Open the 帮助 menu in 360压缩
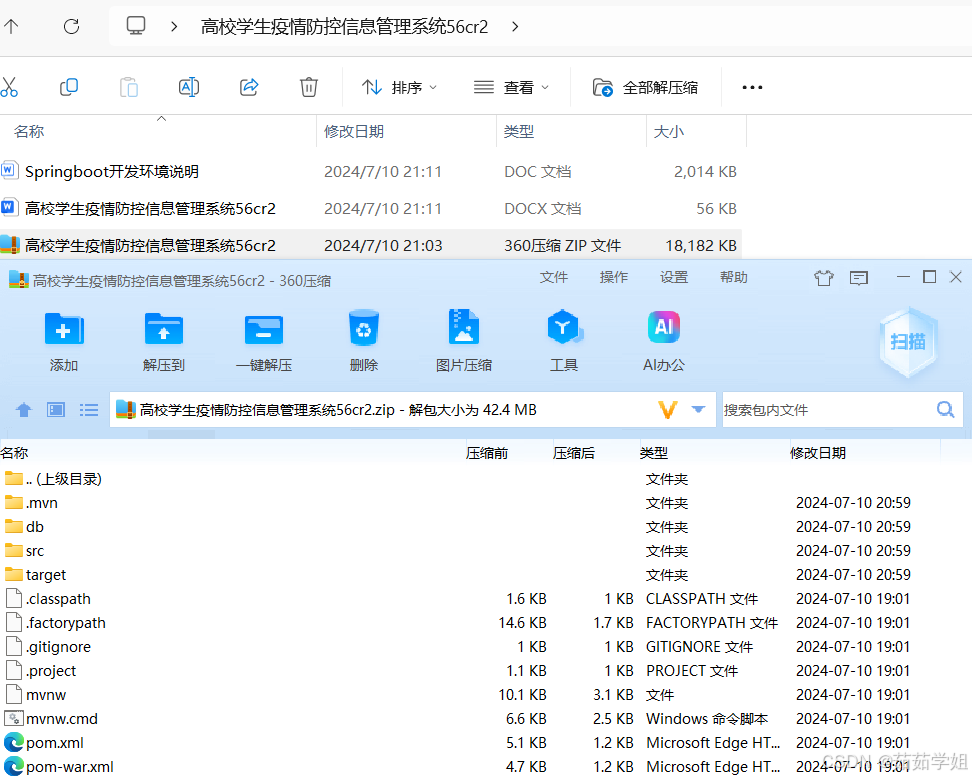The image size is (972, 779). click(734, 277)
